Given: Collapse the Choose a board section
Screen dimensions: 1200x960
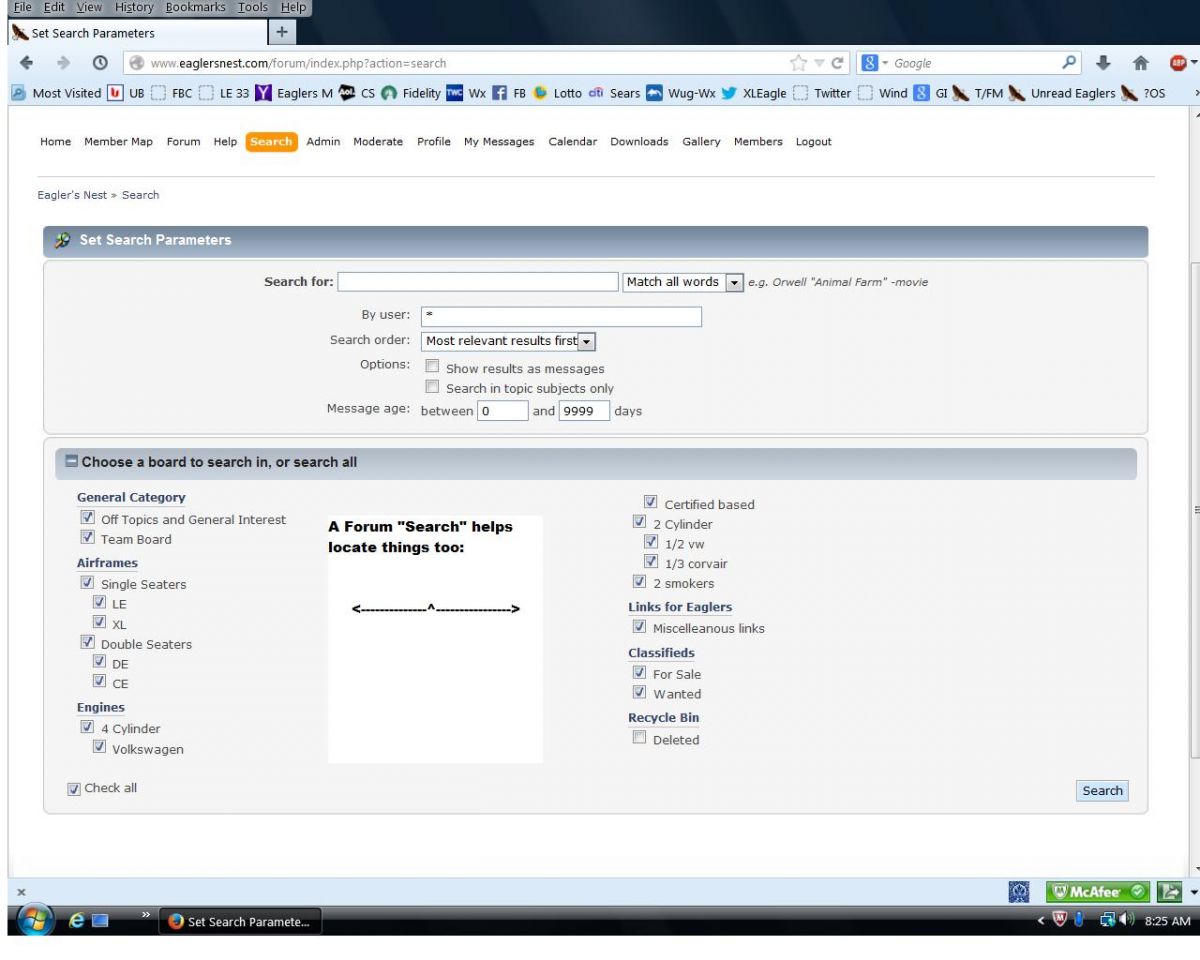Looking at the screenshot, I should tap(72, 463).
